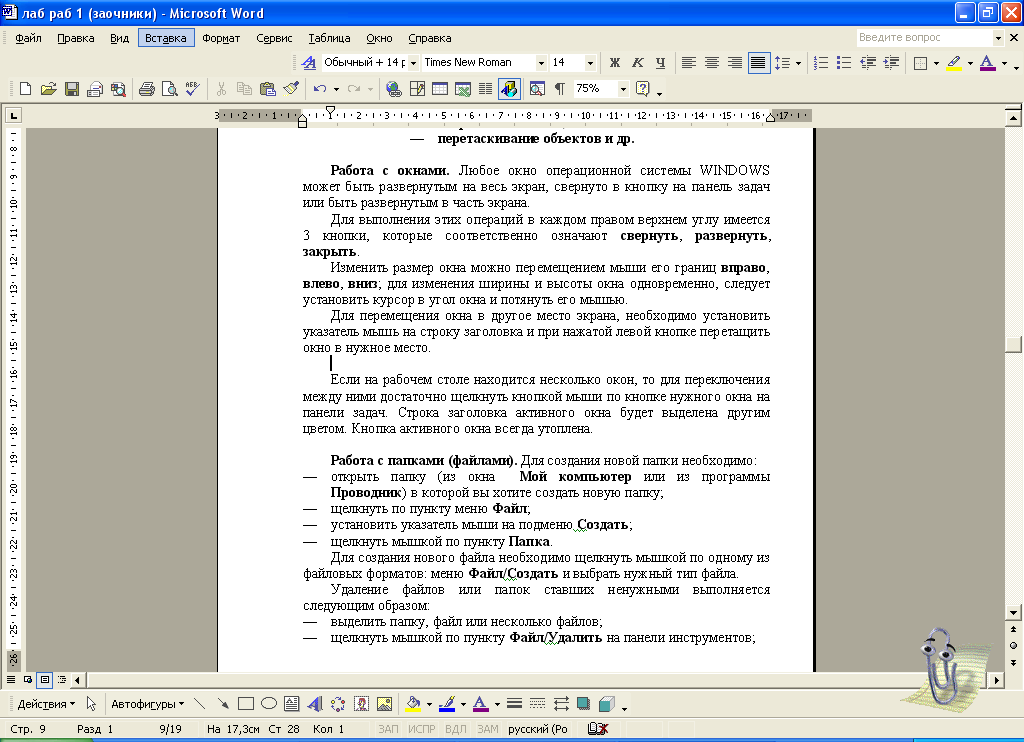Apply font color from formatting toolbar
The image size is (1024, 742).
click(988, 63)
